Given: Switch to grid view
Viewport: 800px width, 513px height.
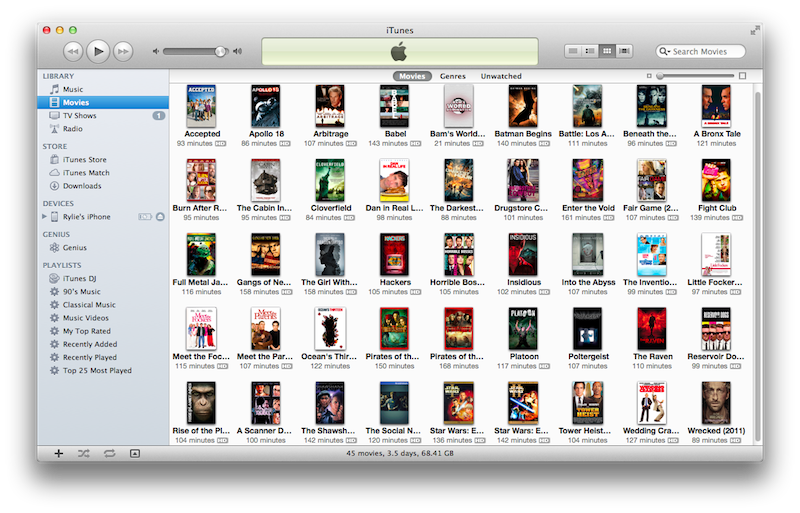Looking at the screenshot, I should point(607,51).
